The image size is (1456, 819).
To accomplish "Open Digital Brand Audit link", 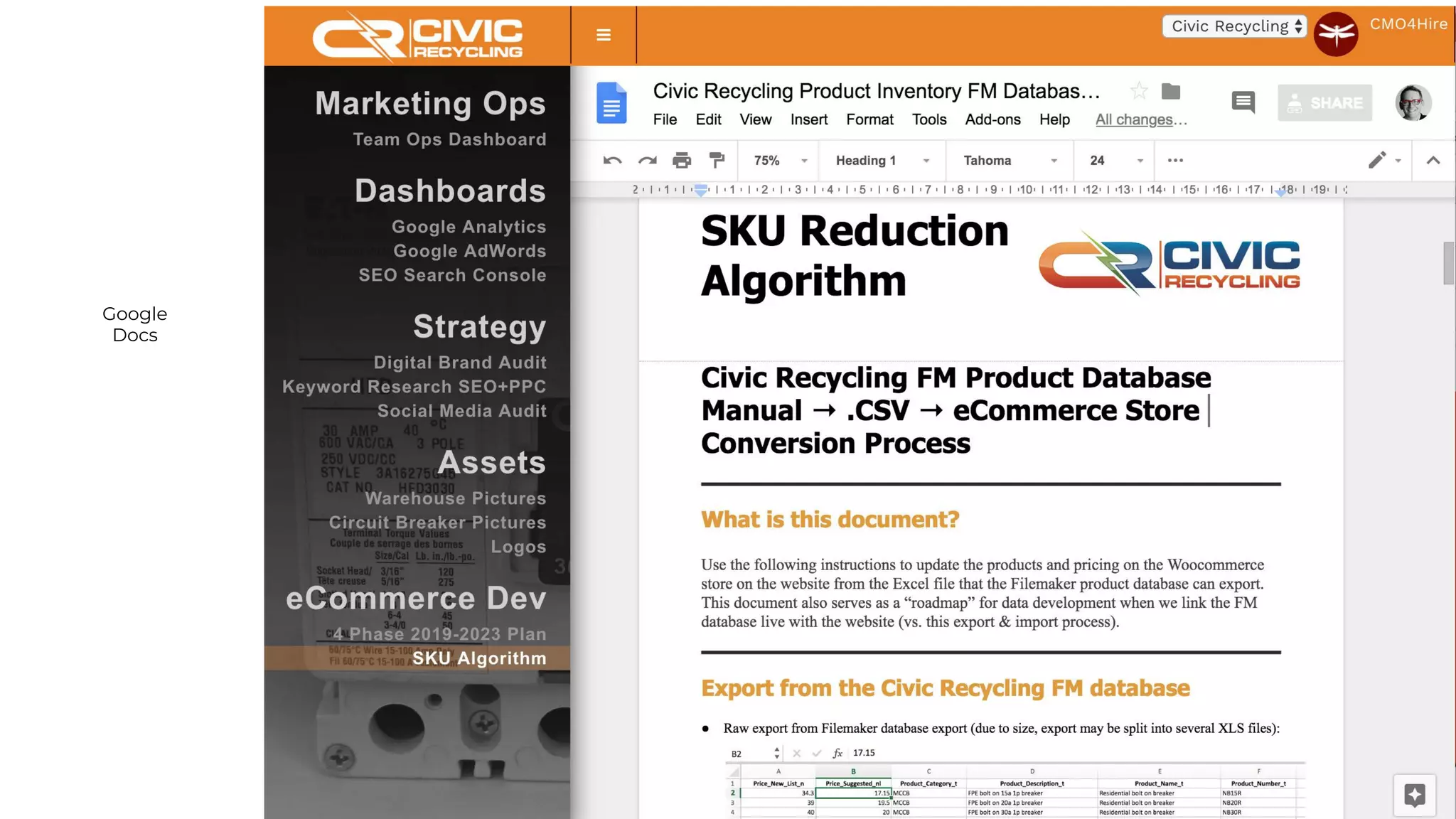I will [x=460, y=363].
